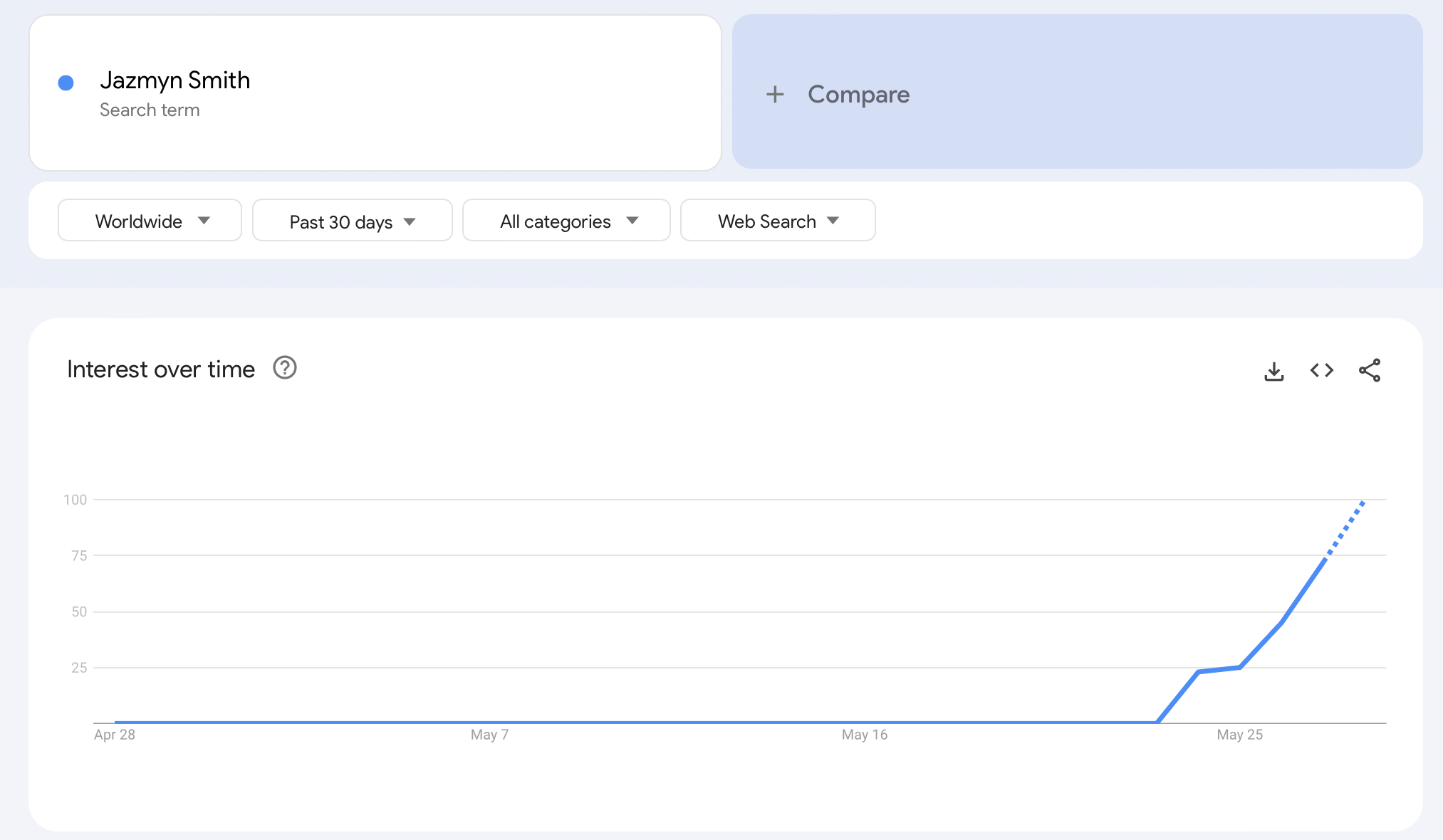Click the May 7 axis date label
This screenshot has width=1443, height=840.
[489, 735]
